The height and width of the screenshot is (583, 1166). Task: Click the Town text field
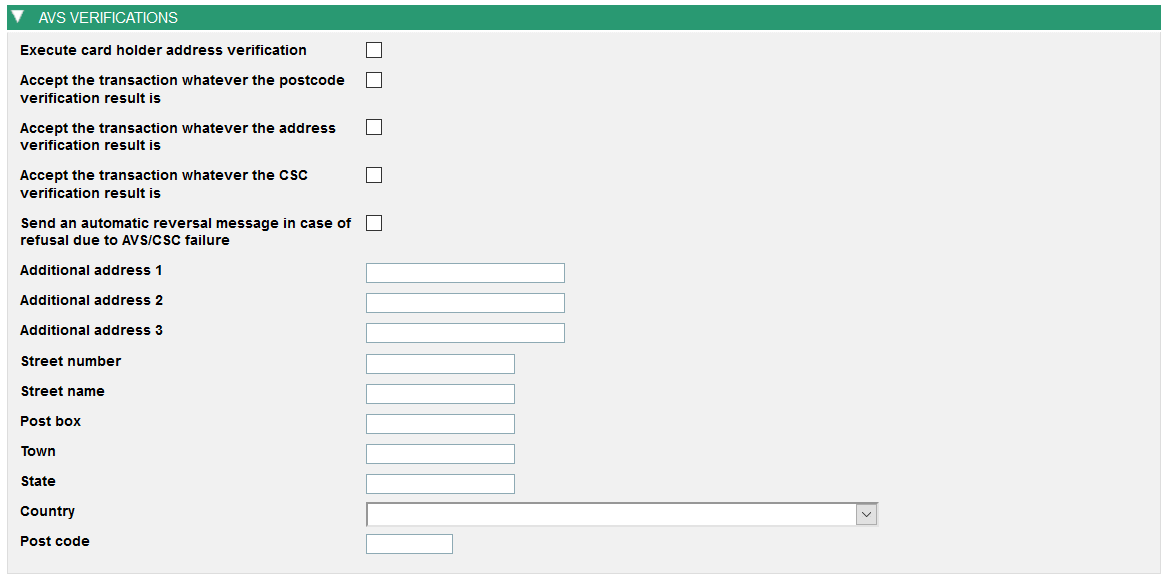point(440,453)
